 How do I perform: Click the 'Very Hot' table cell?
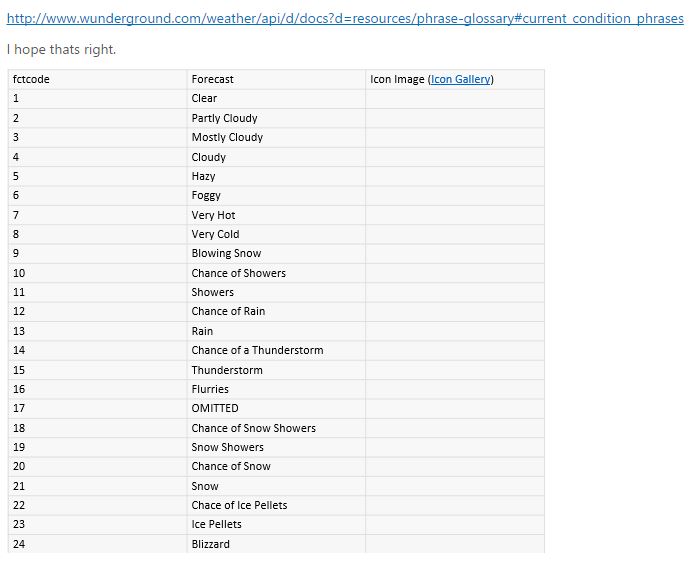tap(214, 215)
